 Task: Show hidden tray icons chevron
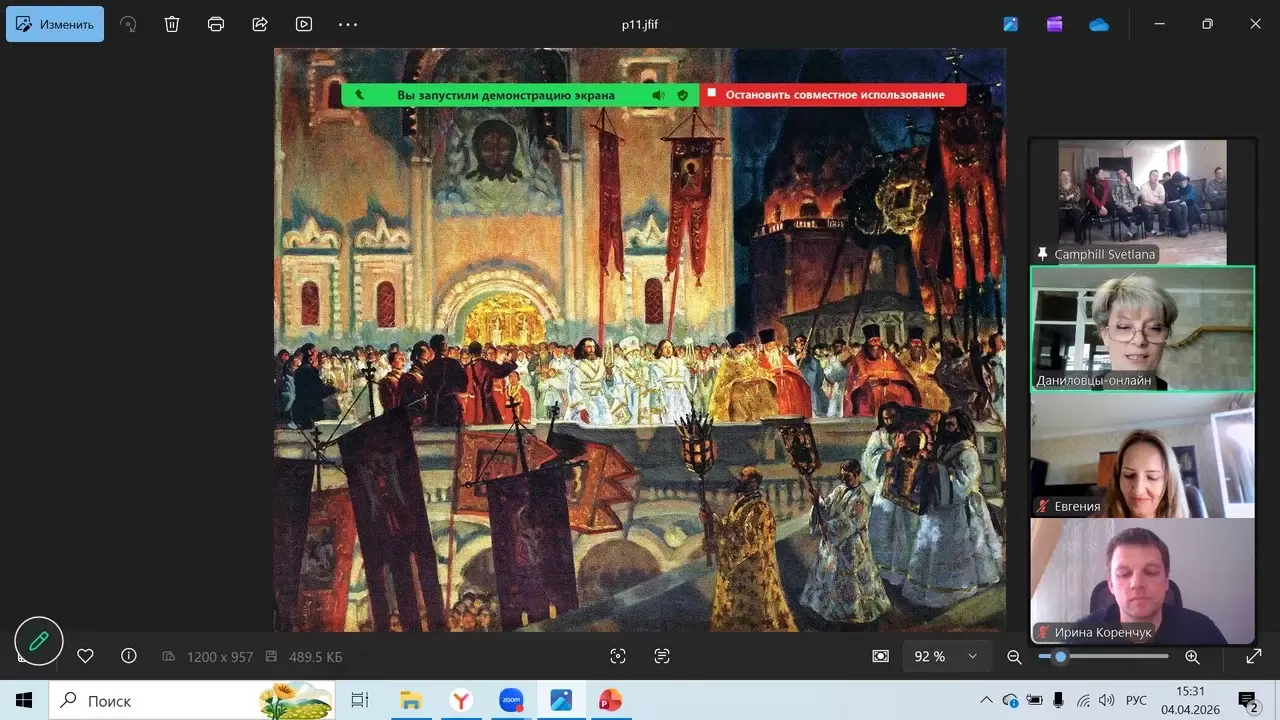pos(986,700)
